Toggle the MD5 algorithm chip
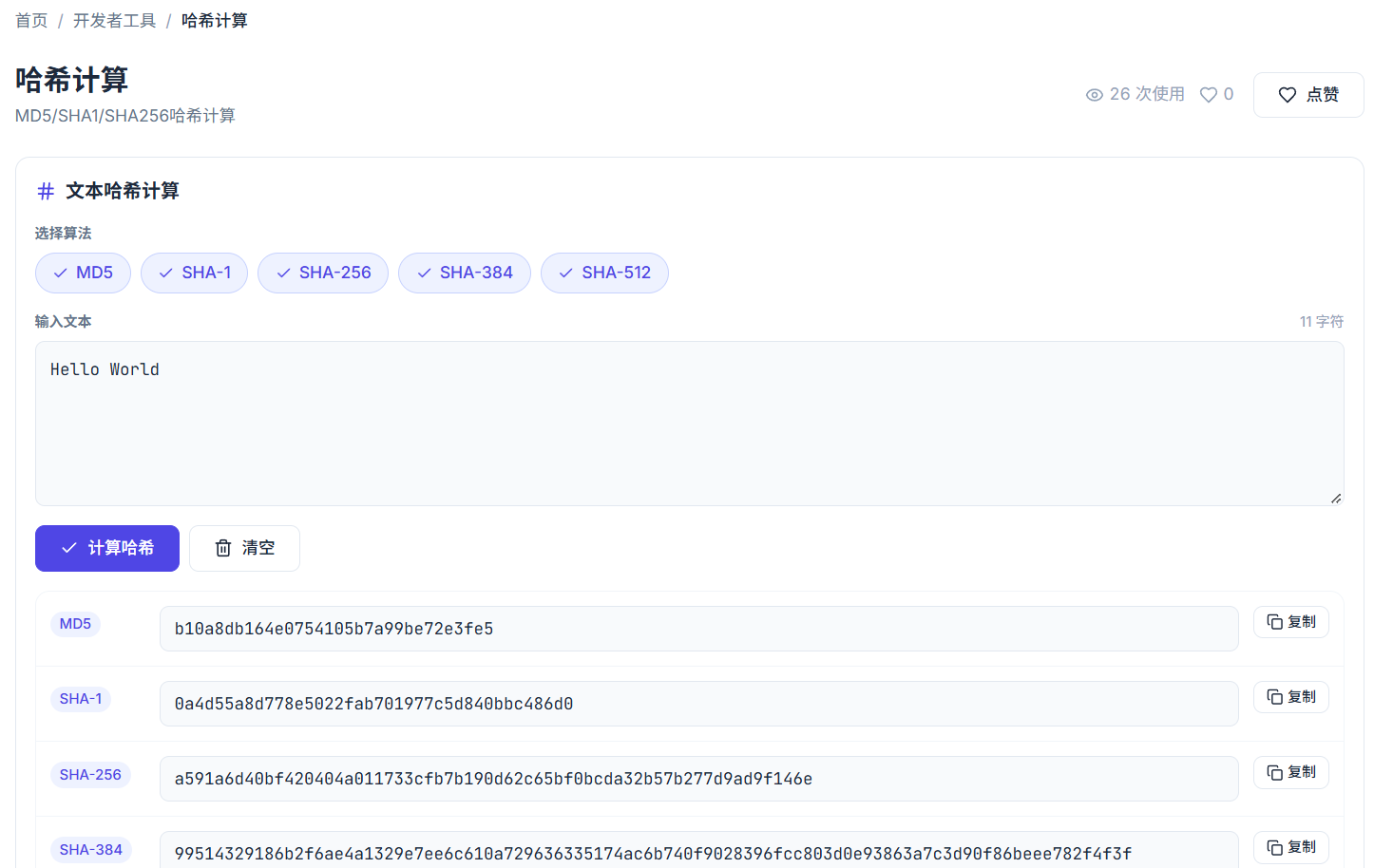The image size is (1374, 868). point(84,274)
